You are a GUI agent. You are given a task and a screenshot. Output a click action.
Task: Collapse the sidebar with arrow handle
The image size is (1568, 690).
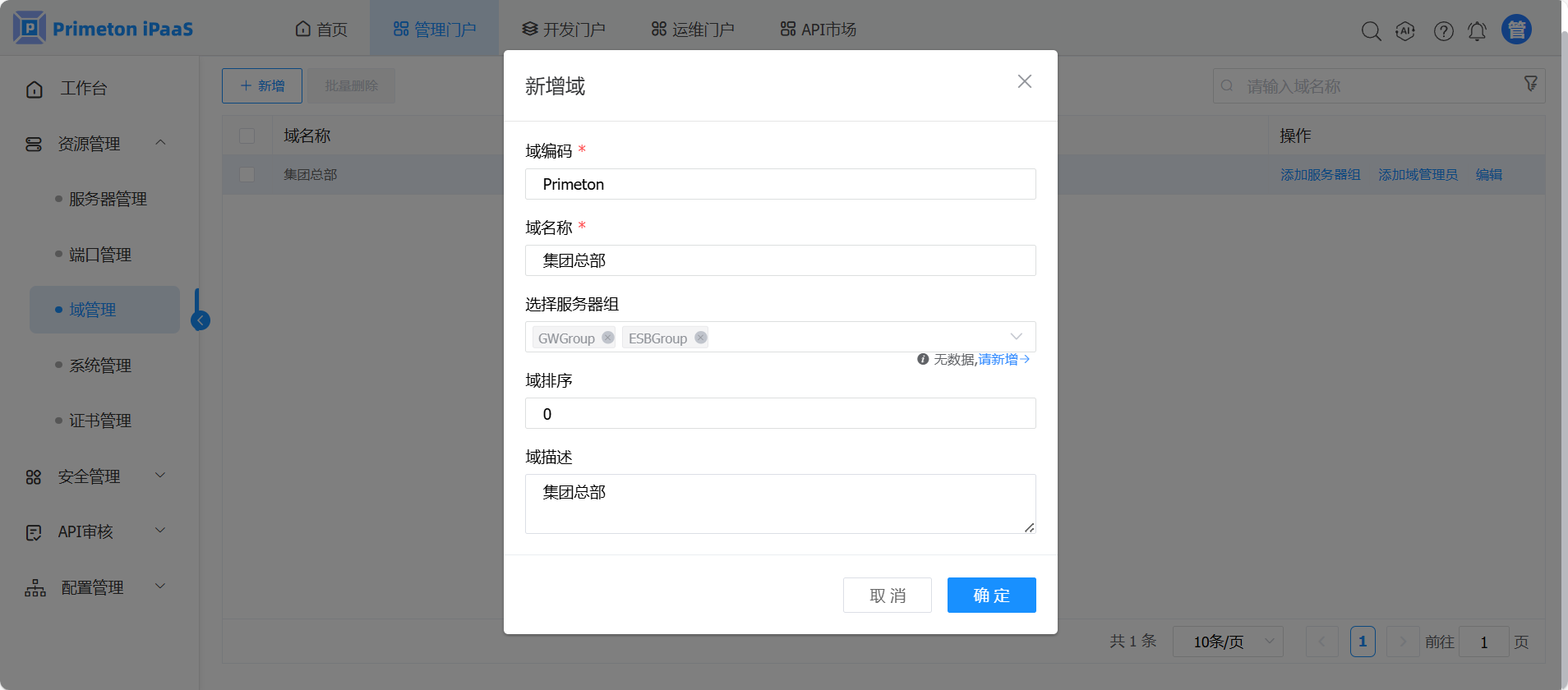201,320
